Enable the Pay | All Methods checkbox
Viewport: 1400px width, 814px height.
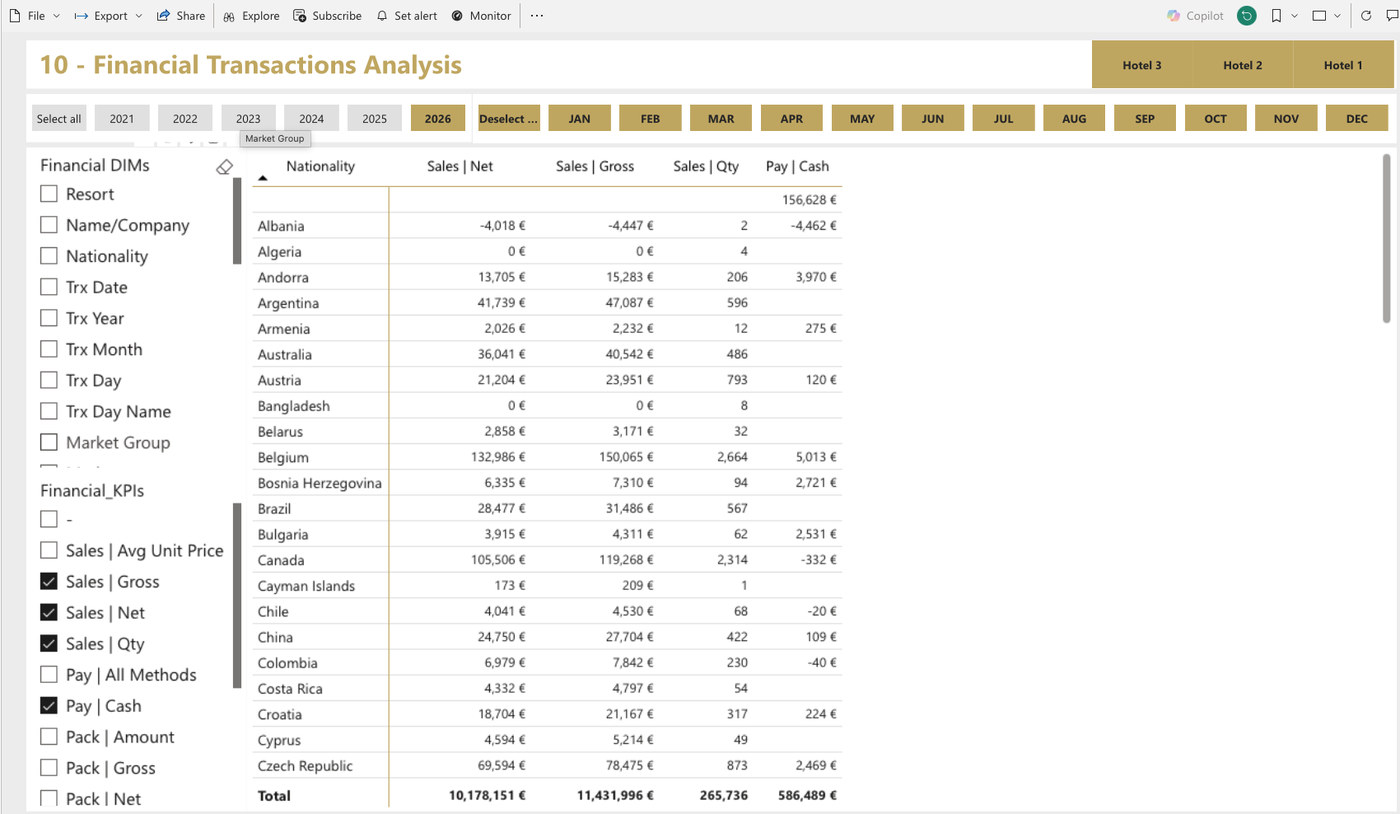coord(48,674)
